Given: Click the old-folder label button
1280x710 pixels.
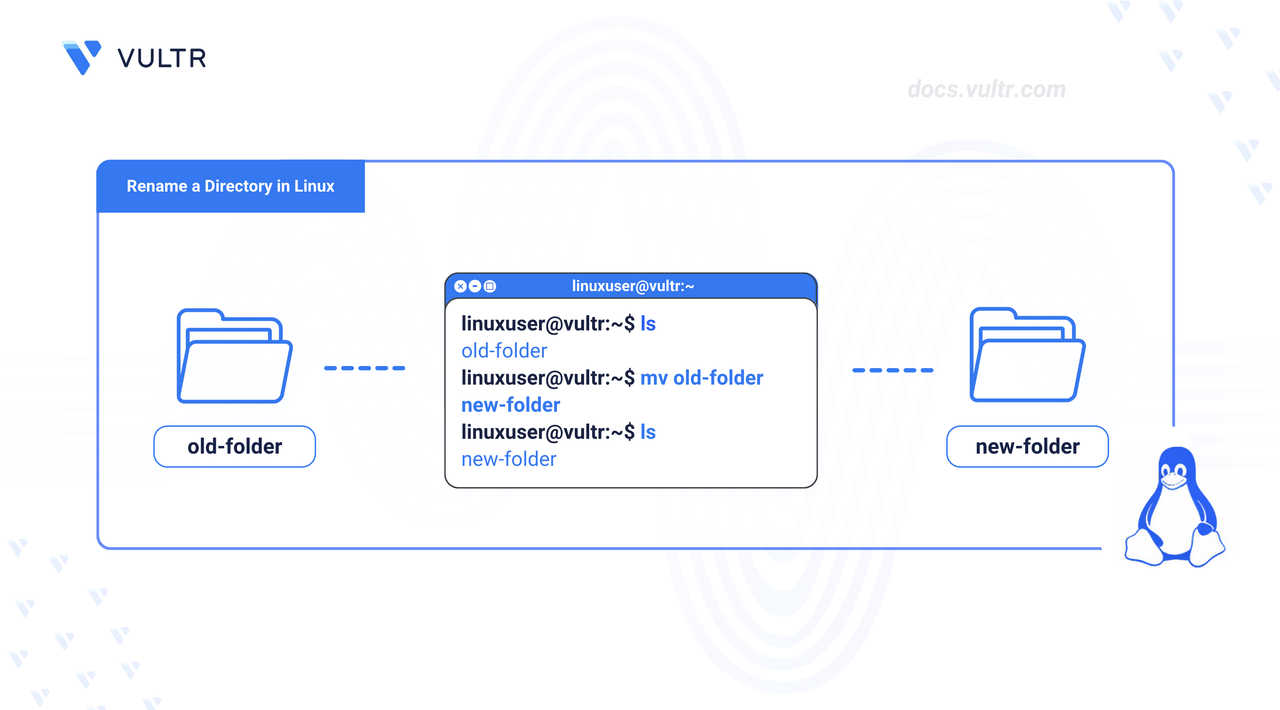Looking at the screenshot, I should (234, 447).
